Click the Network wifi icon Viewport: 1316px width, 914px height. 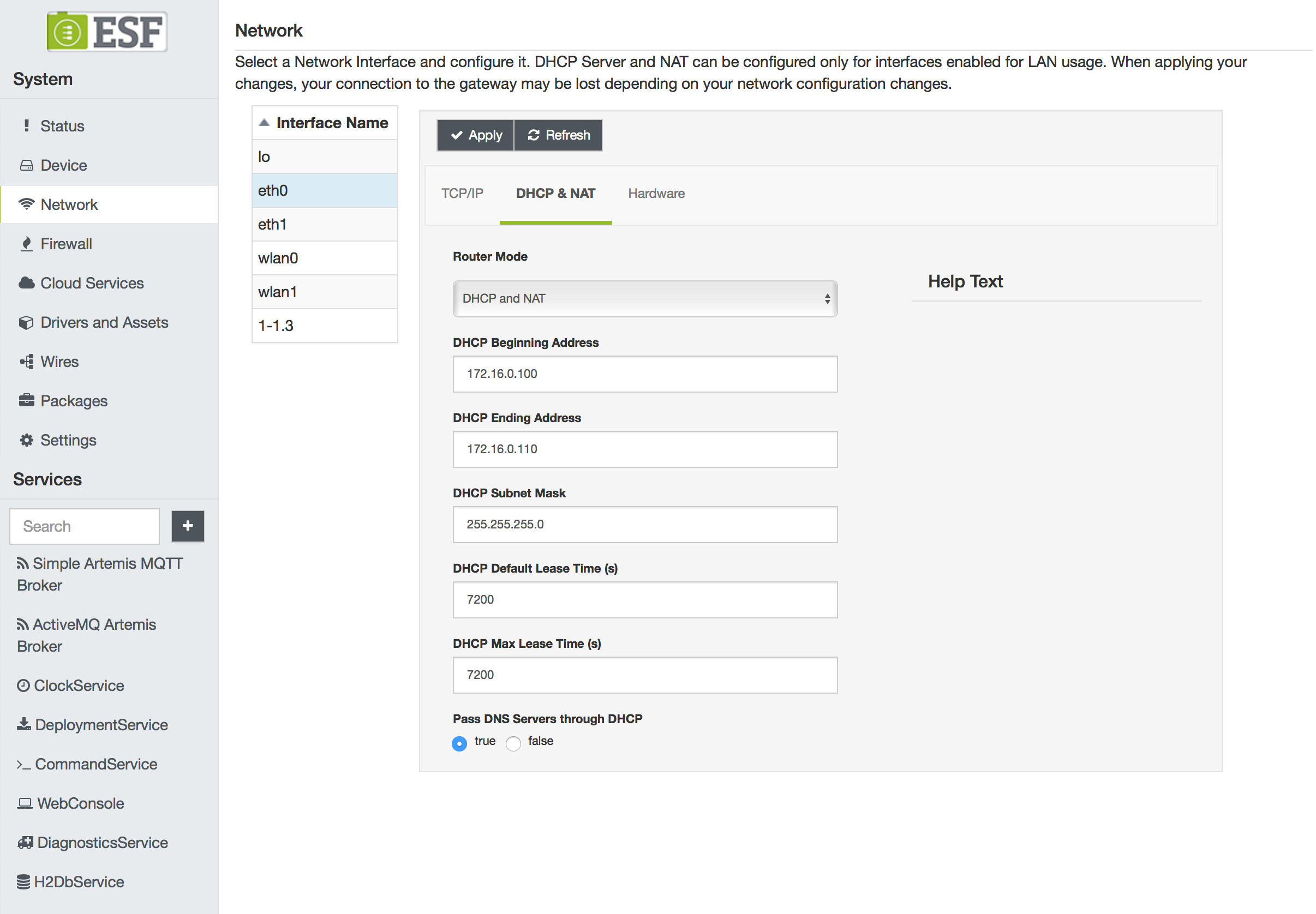(26, 204)
